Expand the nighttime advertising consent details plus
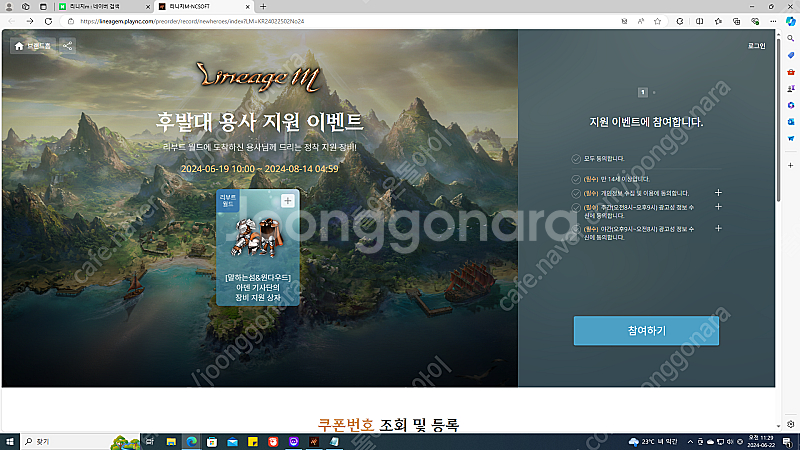Viewport: 800px width, 450px height. (718, 228)
